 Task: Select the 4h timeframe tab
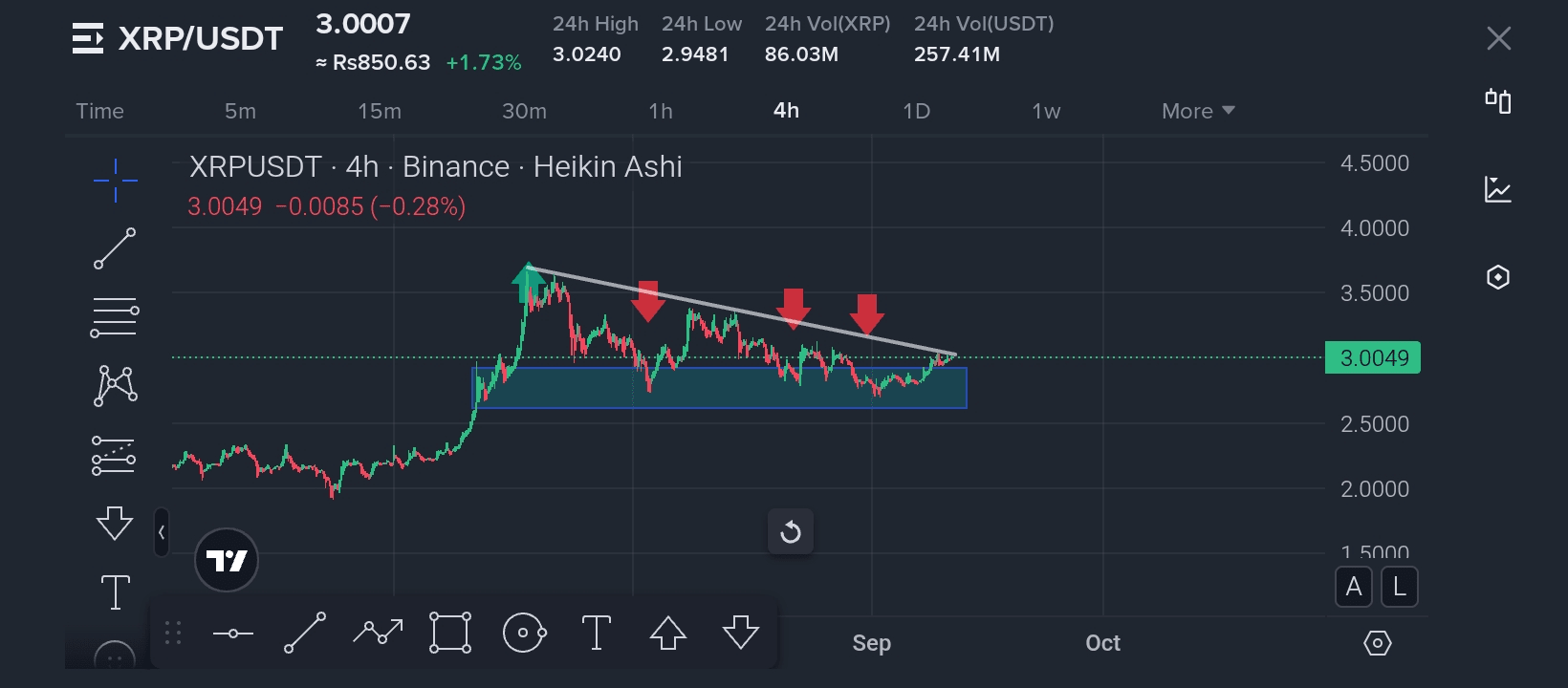point(786,111)
